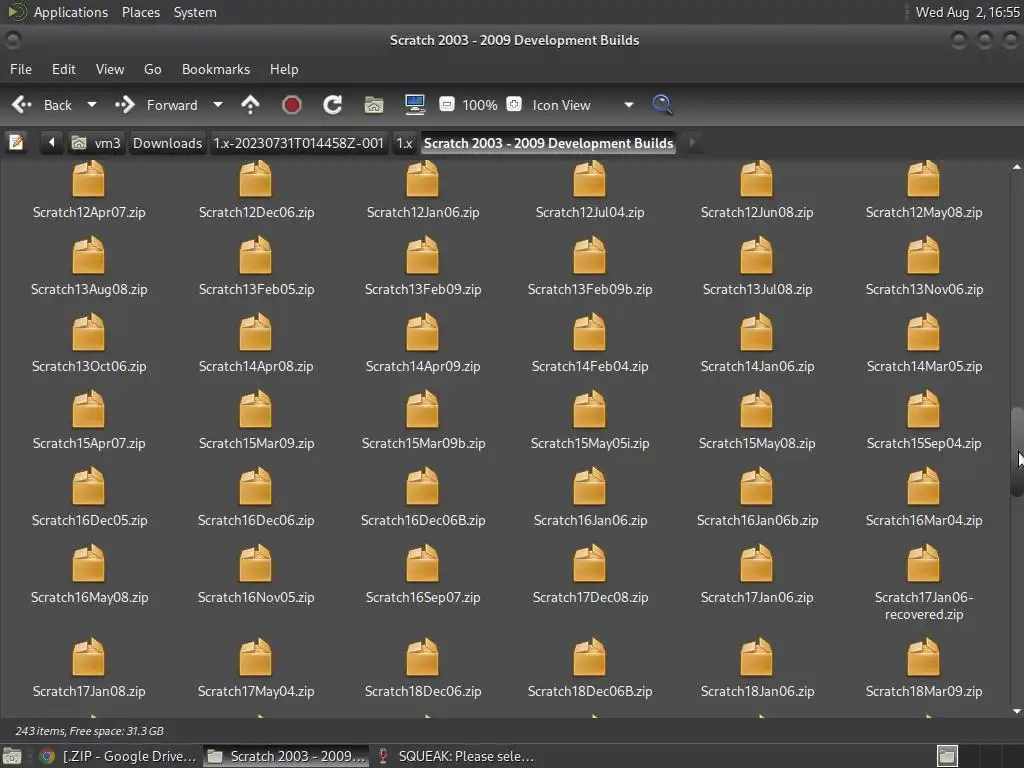Open the System panel menu

tap(195, 12)
